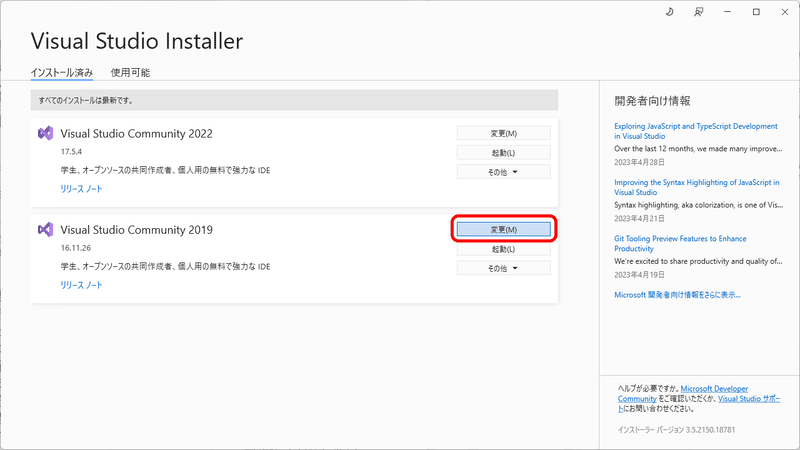
Task: Click version number 16.11.26
Action: coord(76,248)
